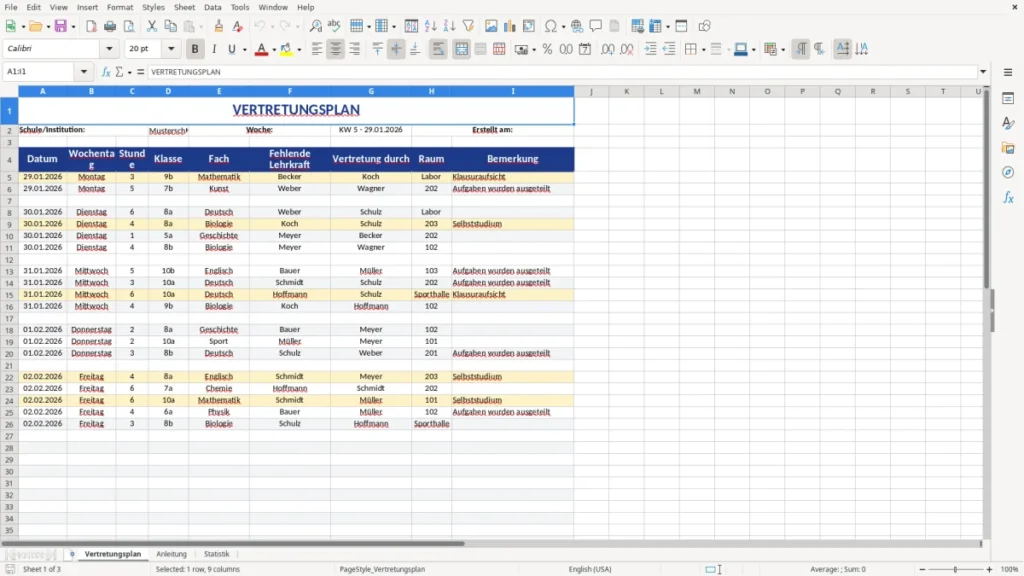Open Draw Functions shapes icon
The image size is (1024, 576).
[704, 26]
